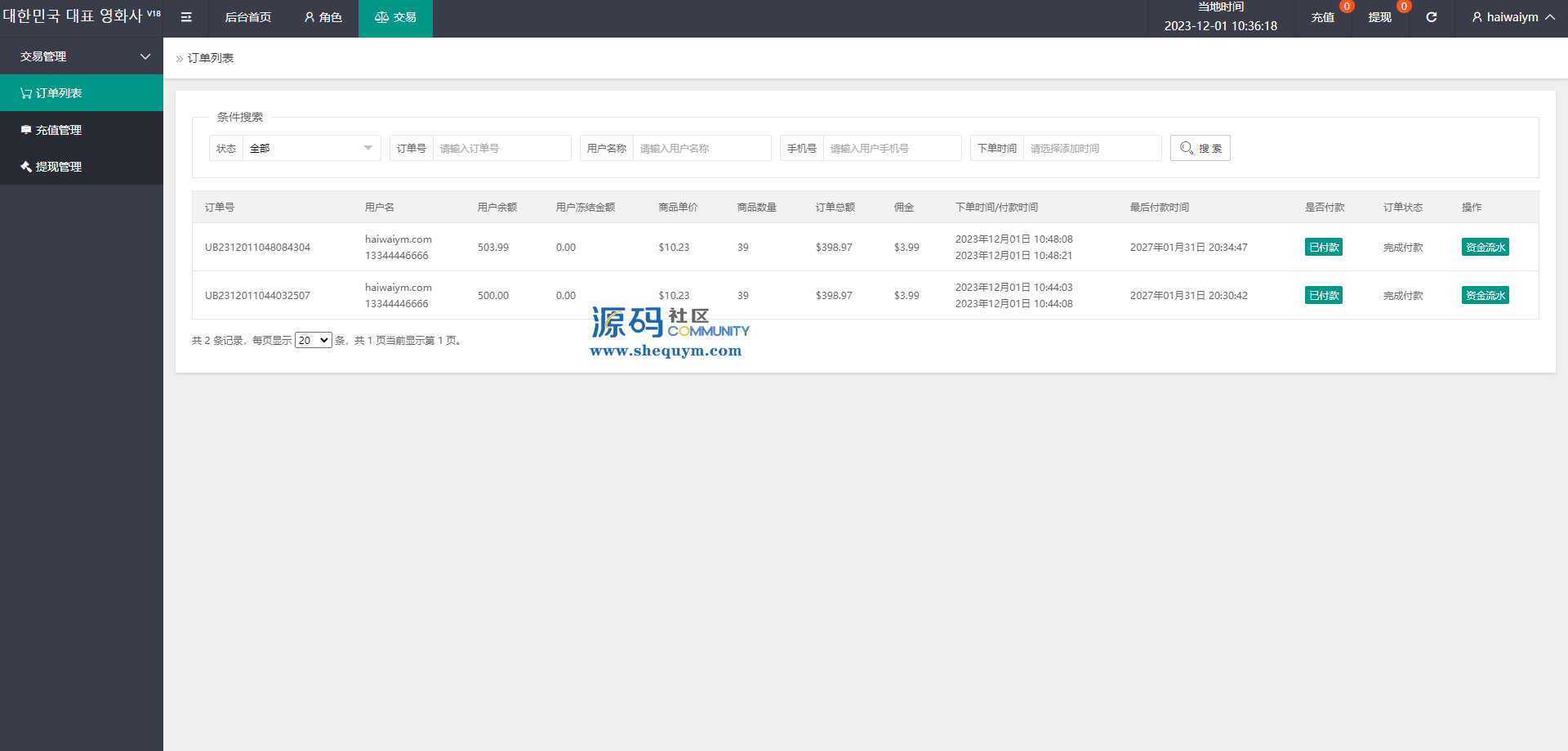This screenshot has height=751, width=1568.
Task: Expand the haiwaiym user account menu
Action: (1512, 17)
